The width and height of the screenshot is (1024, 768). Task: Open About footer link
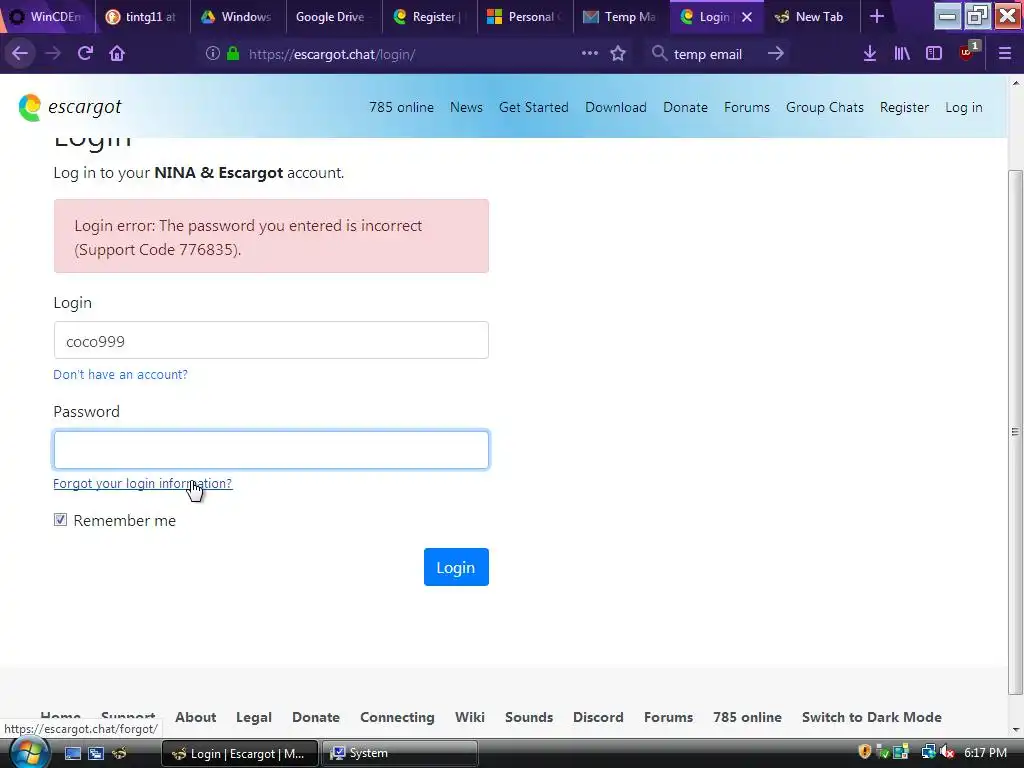tap(195, 717)
